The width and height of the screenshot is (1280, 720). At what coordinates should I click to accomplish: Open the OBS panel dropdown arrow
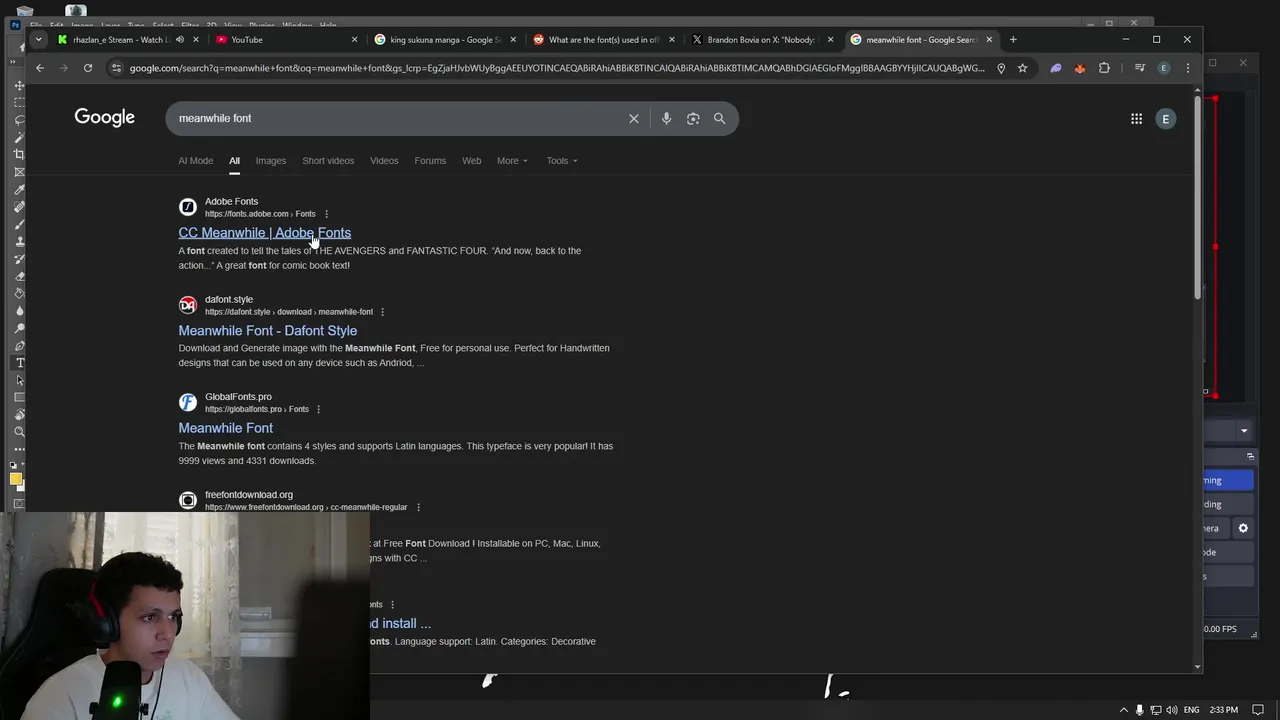point(1244,431)
